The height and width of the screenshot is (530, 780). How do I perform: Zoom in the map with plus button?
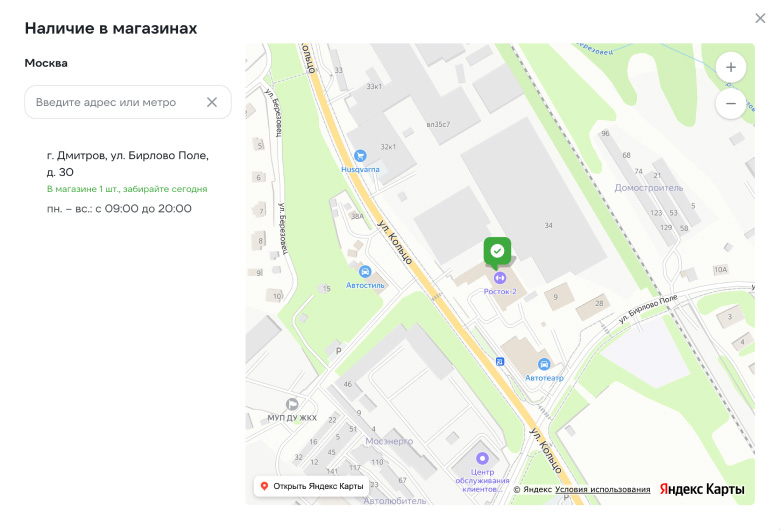click(x=730, y=67)
